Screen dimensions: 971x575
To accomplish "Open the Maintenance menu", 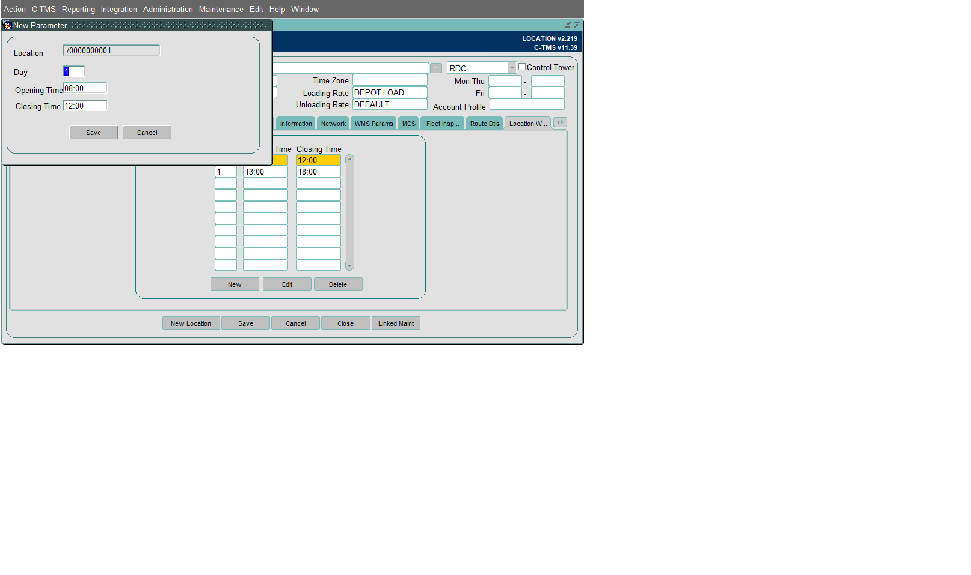I will pyautogui.click(x=221, y=9).
